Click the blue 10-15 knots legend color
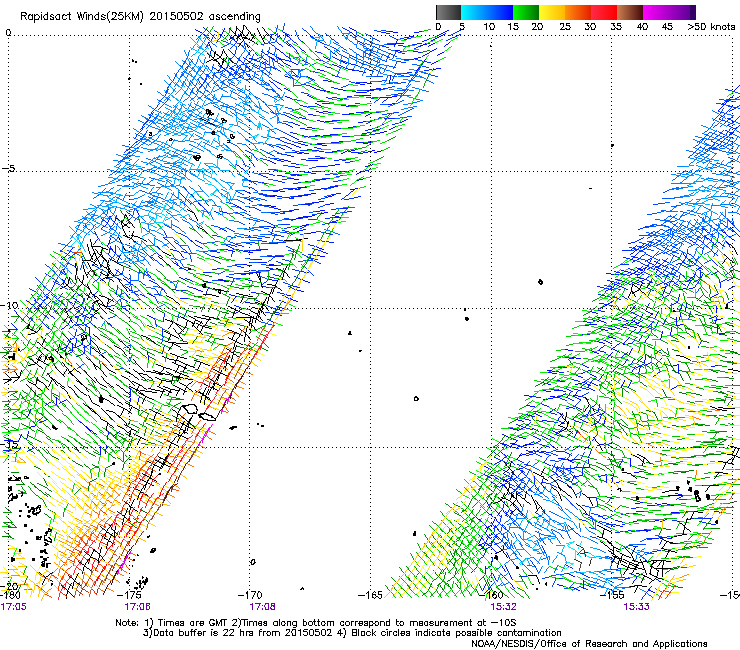740x650 pixels. click(x=500, y=12)
